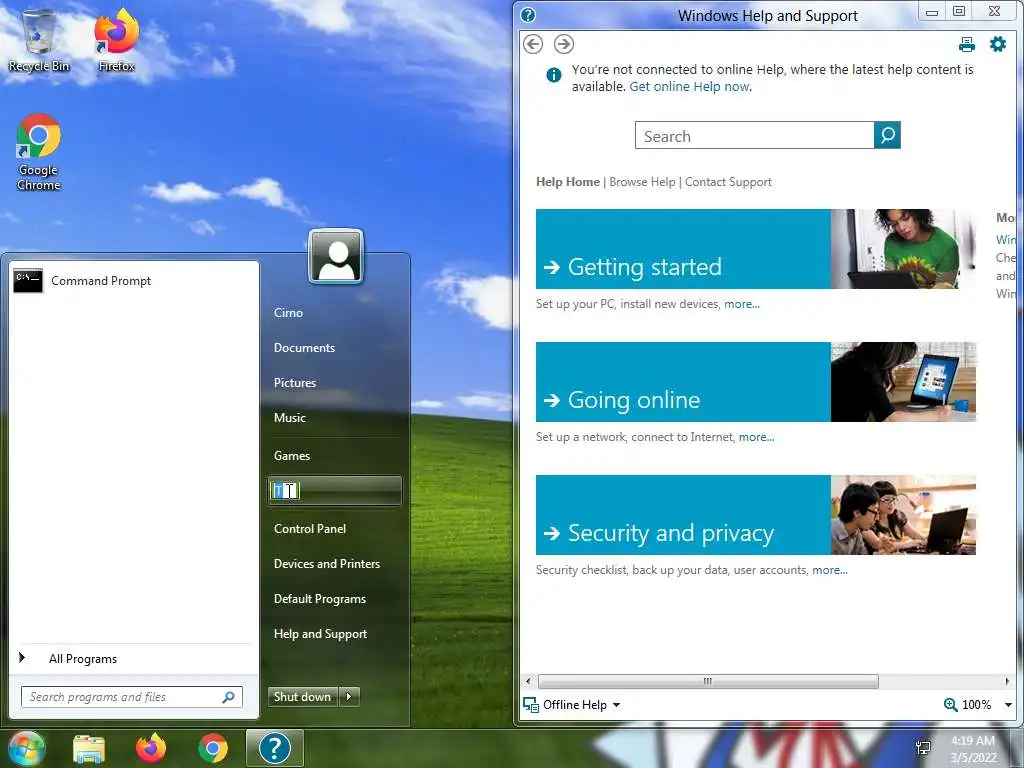The image size is (1024, 768).
Task: Open Default Programs from Start menu
Action: pos(320,599)
